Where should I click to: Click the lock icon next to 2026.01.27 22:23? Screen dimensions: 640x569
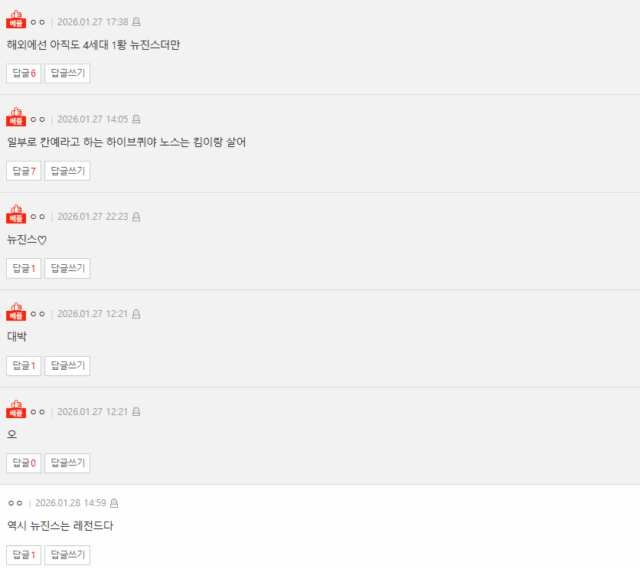tap(136, 217)
